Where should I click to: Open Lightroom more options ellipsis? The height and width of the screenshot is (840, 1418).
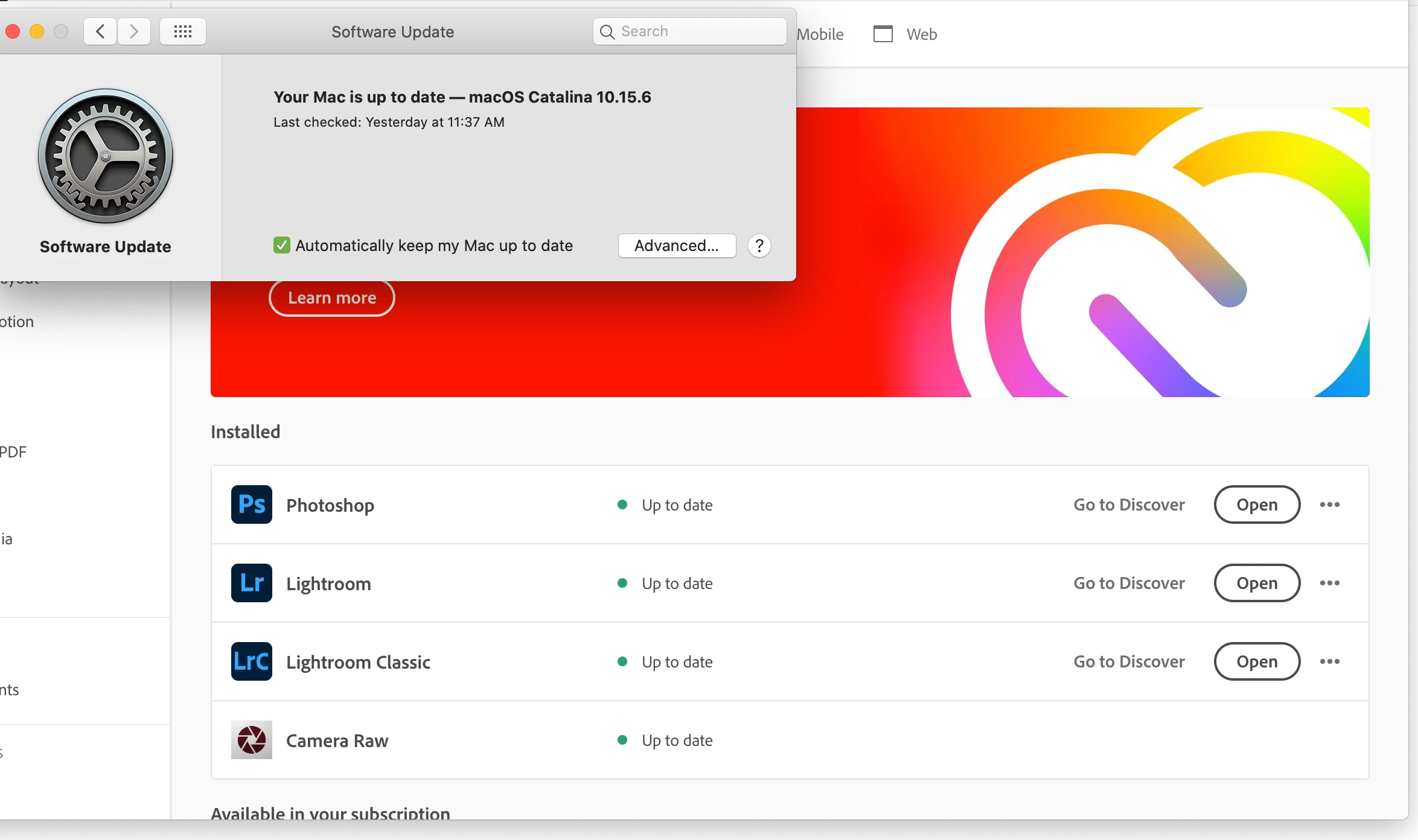pos(1329,583)
